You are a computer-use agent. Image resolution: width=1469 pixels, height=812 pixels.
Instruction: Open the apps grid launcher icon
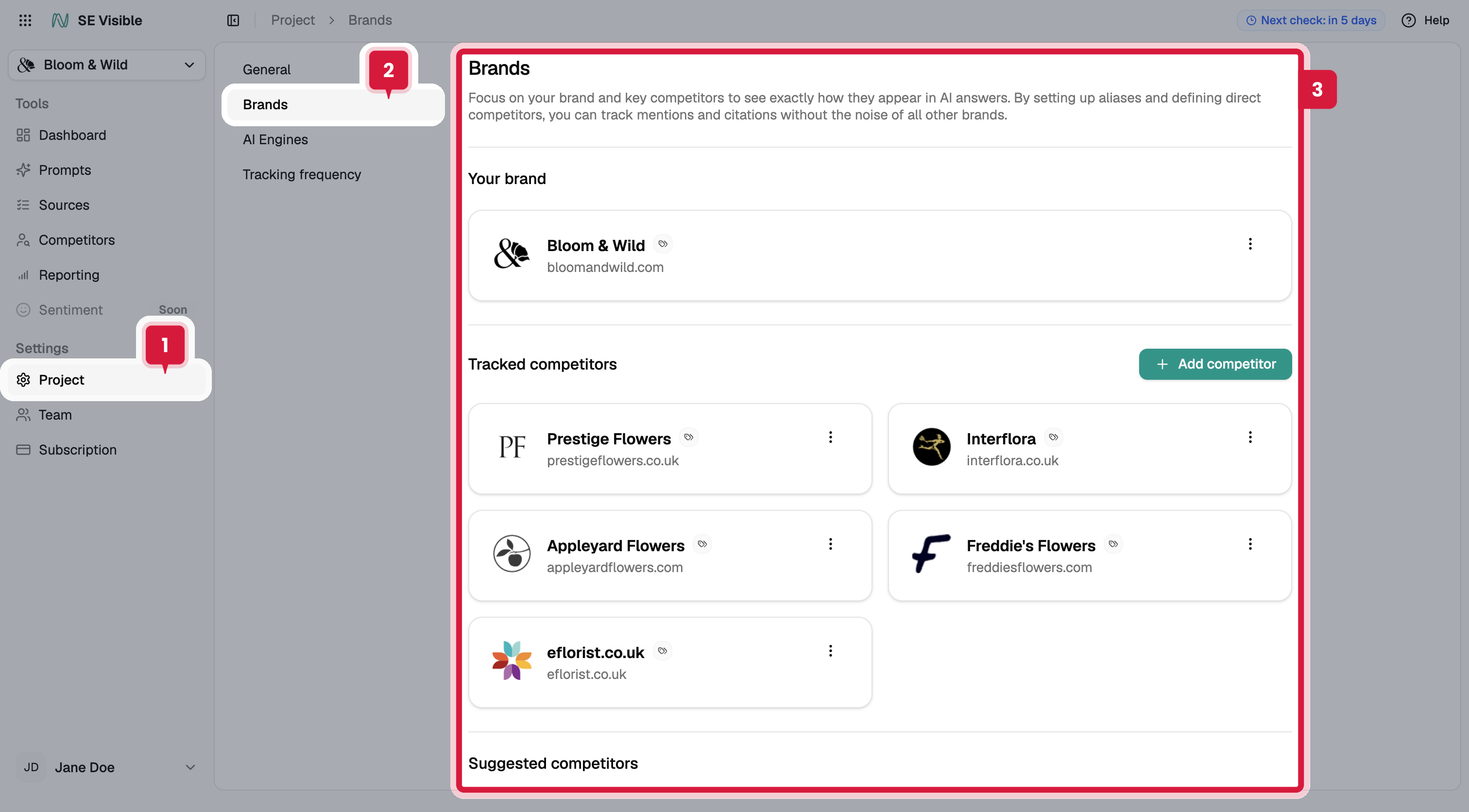click(x=24, y=20)
